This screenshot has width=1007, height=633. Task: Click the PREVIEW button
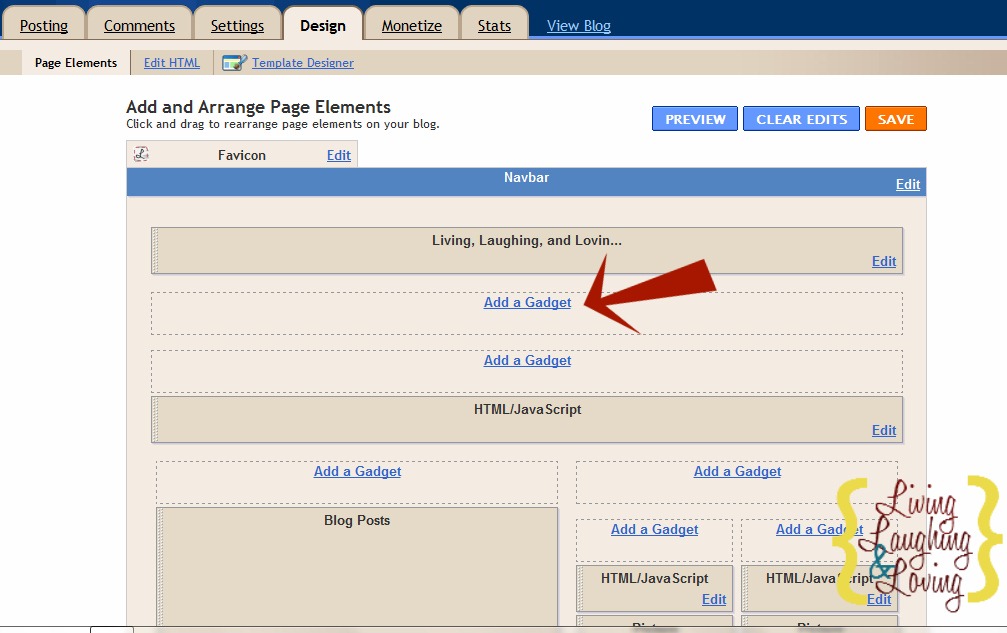coord(695,119)
